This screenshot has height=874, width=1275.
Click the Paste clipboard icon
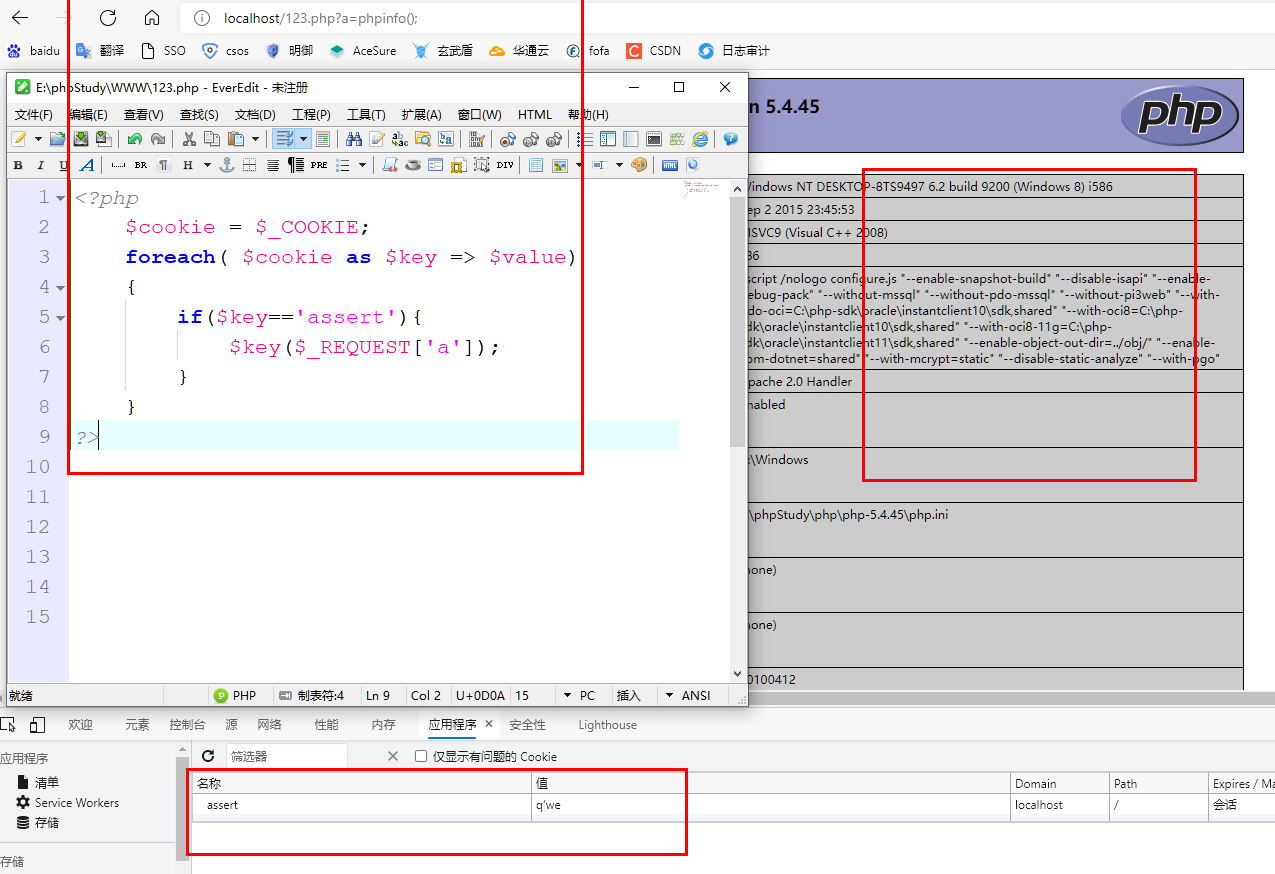click(235, 139)
